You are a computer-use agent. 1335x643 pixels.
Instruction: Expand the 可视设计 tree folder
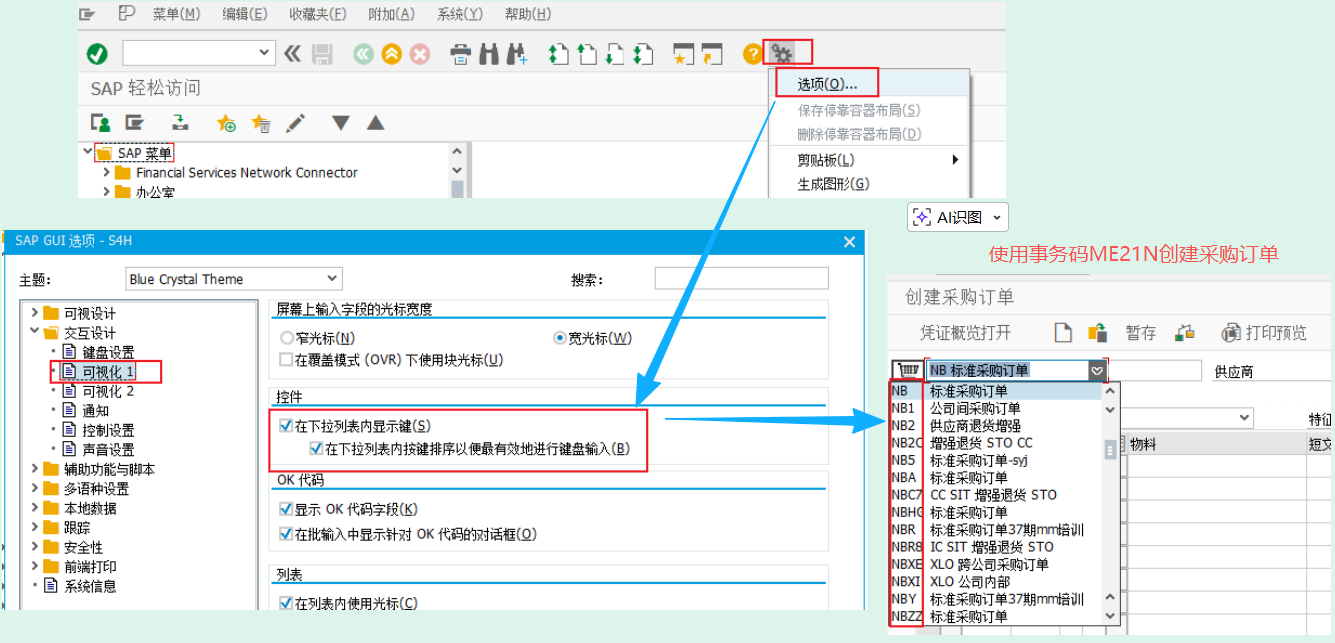click(36, 313)
